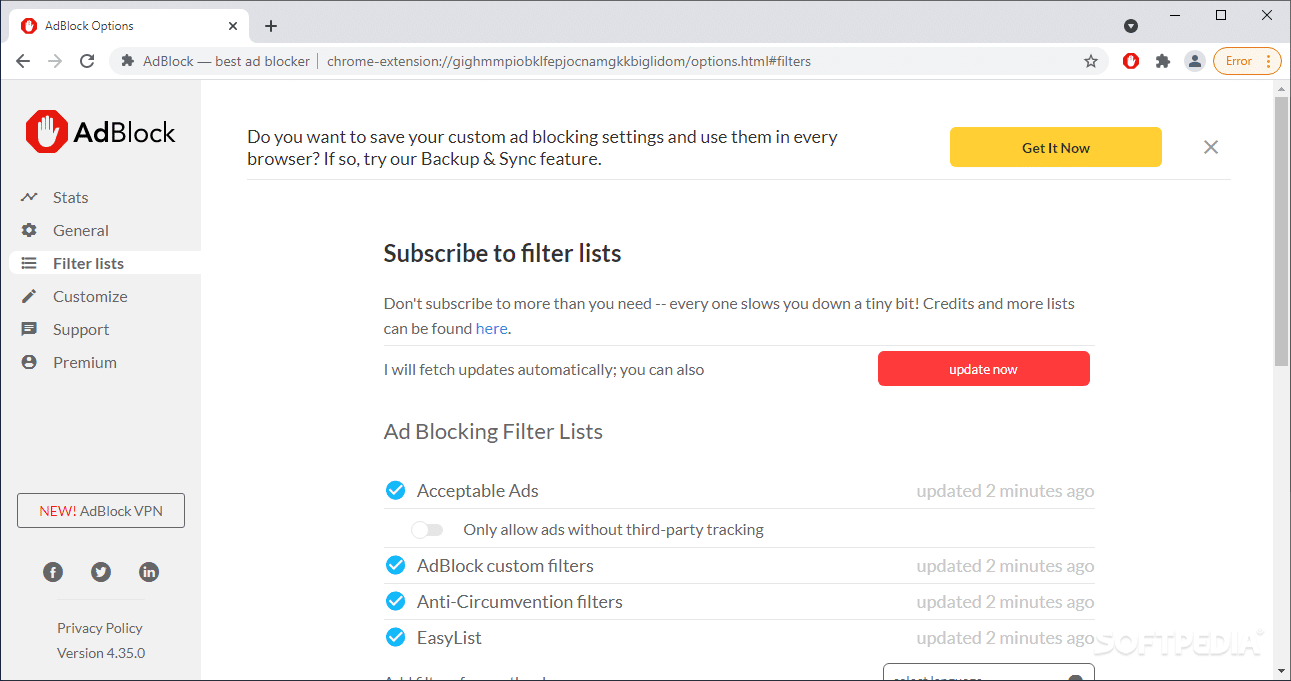The image size is (1291, 681).
Task: Click the scrollbar up arrow
Action: (1282, 88)
